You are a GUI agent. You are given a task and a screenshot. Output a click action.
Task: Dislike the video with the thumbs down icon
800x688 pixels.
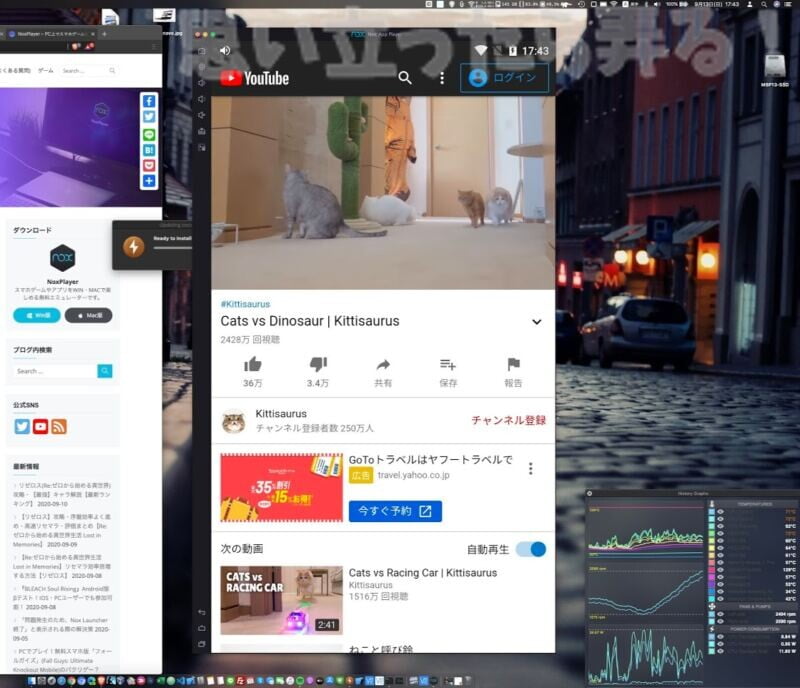(x=318, y=364)
